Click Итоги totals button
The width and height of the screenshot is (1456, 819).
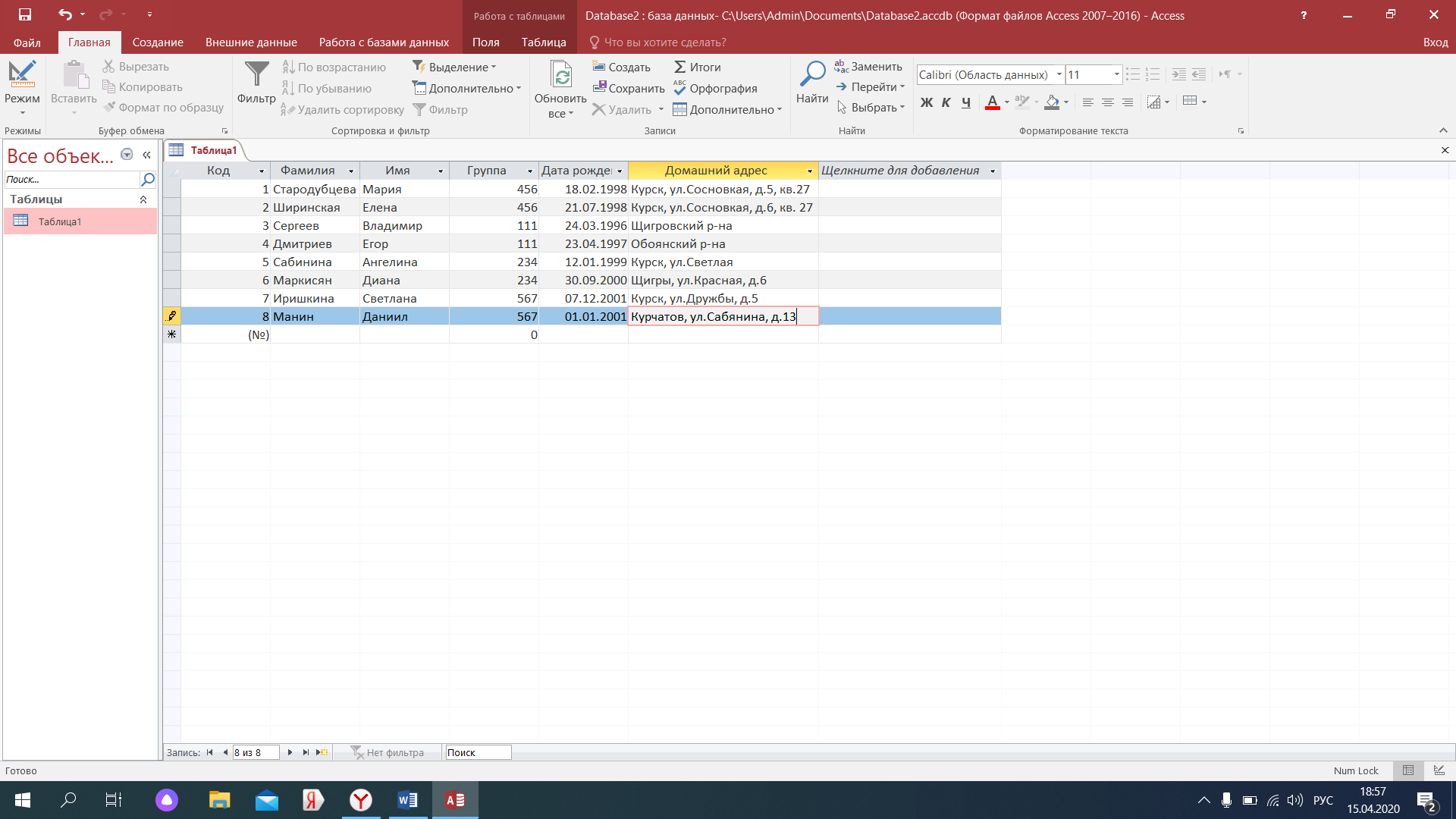click(x=697, y=67)
